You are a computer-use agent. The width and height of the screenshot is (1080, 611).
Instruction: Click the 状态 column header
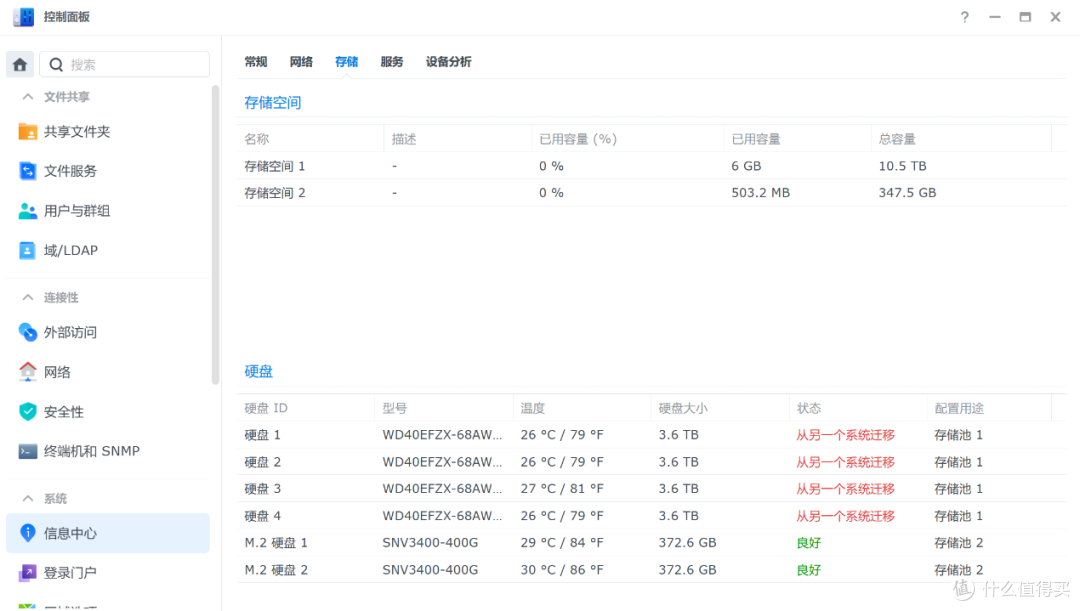click(809, 408)
